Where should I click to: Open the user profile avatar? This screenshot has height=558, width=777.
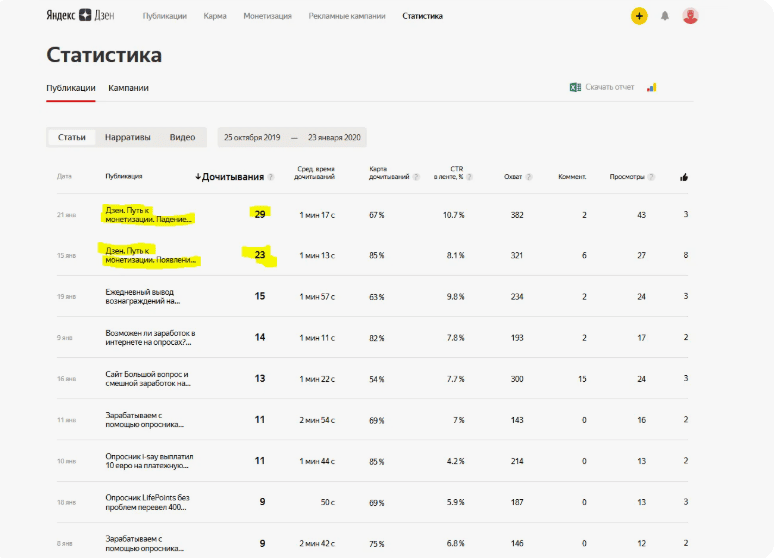point(690,16)
